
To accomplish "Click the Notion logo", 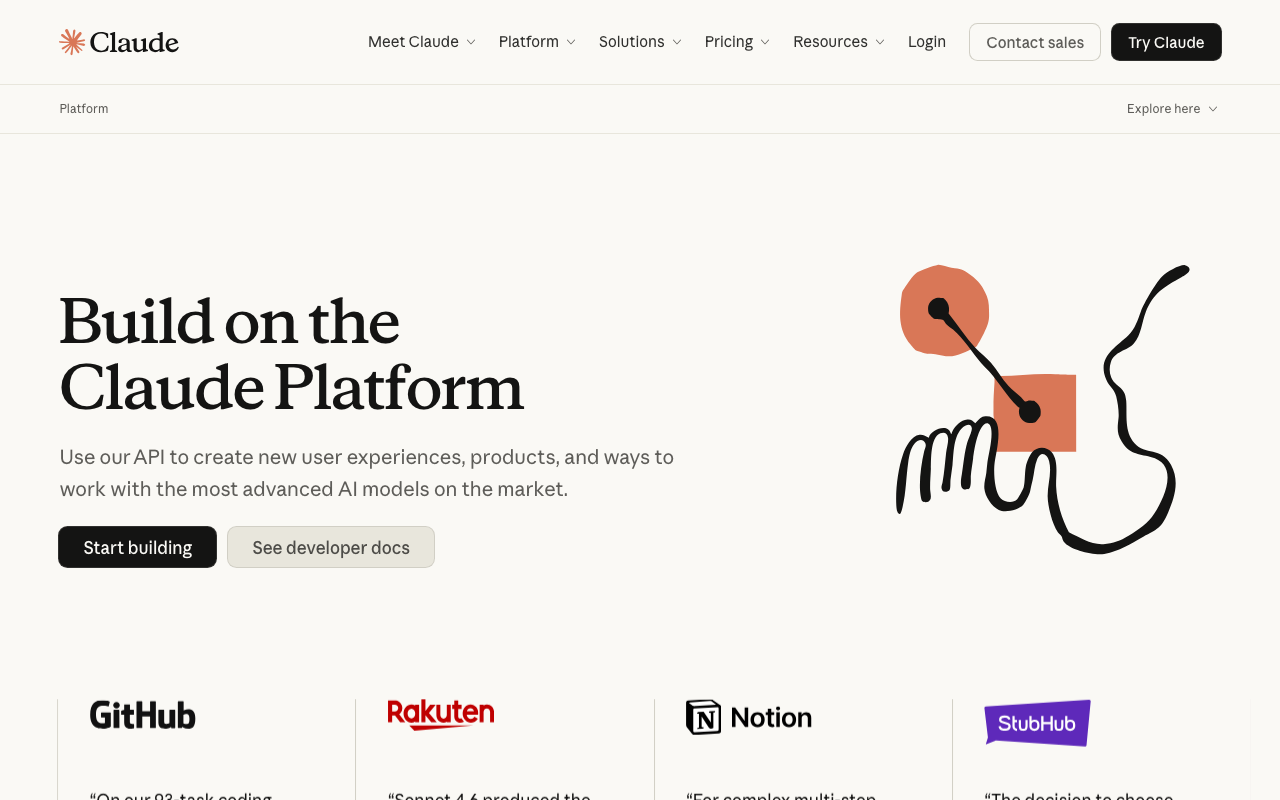I will coord(749,717).
